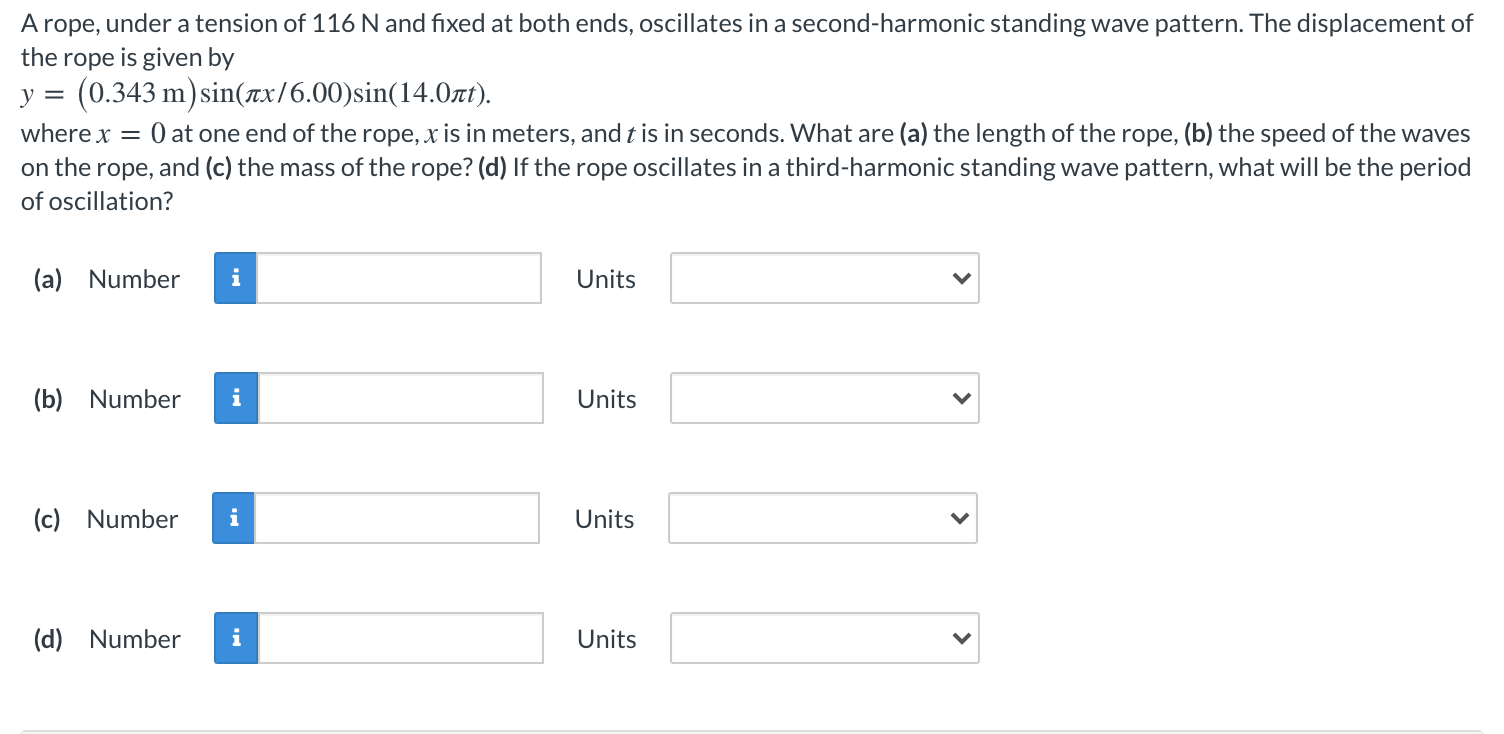The width and height of the screenshot is (1504, 734).
Task: Open the blue info icon beside (d) Number
Action: pos(236,638)
